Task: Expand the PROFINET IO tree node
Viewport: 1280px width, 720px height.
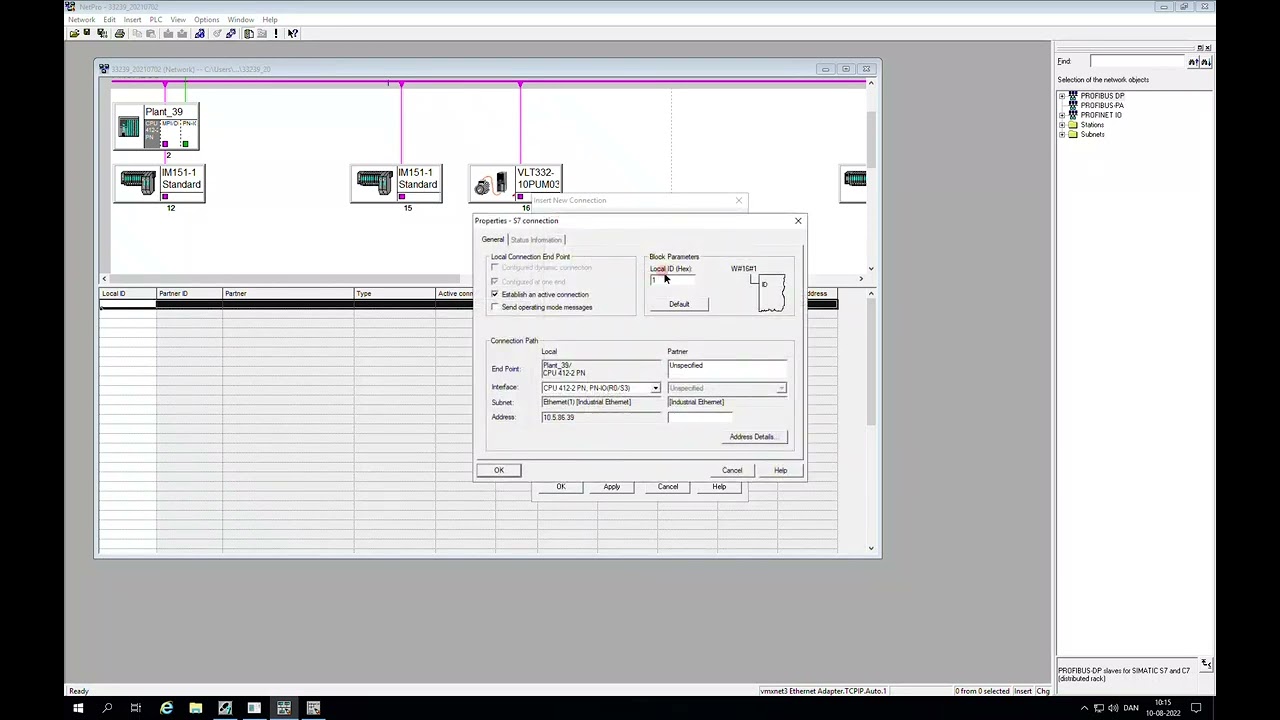Action: tap(1062, 115)
